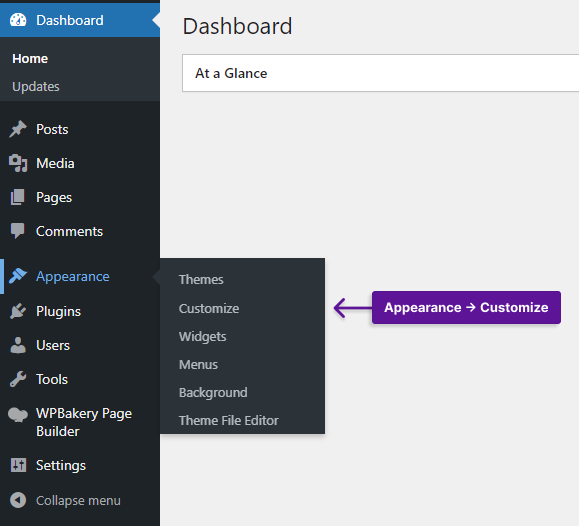Select Theme File Editor in flyout
This screenshot has width=579, height=526.
[229, 420]
